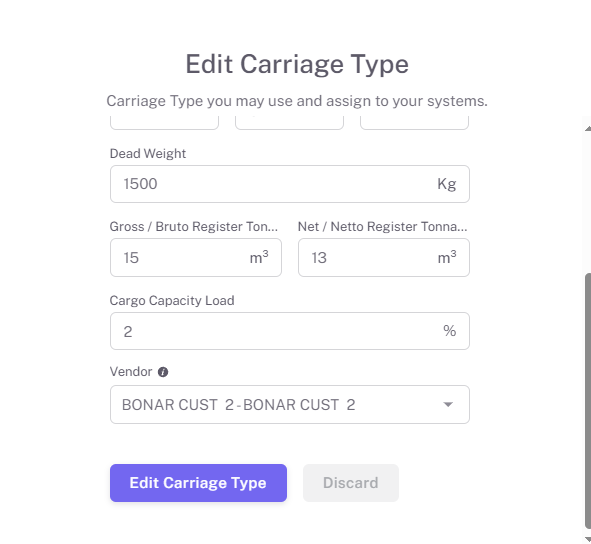Image resolution: width=591 pixels, height=544 pixels.
Task: Focus the Cargo Capacity Load input
Action: click(289, 331)
